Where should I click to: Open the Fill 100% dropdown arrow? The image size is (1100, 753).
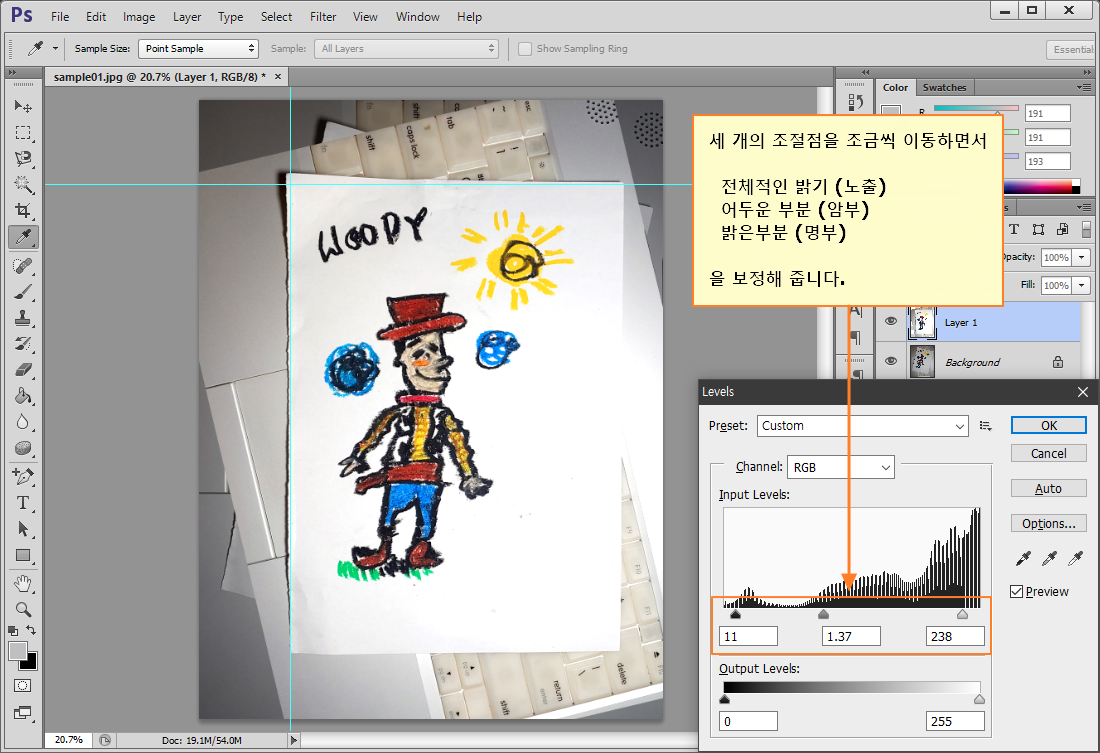[x=1082, y=286]
